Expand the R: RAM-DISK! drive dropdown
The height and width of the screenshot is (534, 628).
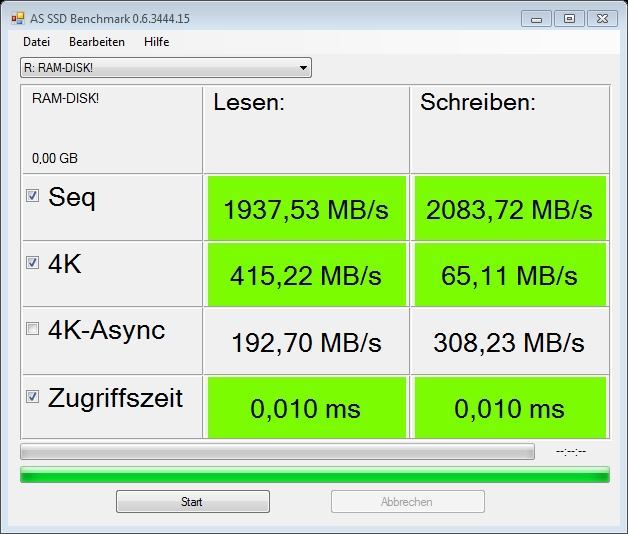[166, 68]
